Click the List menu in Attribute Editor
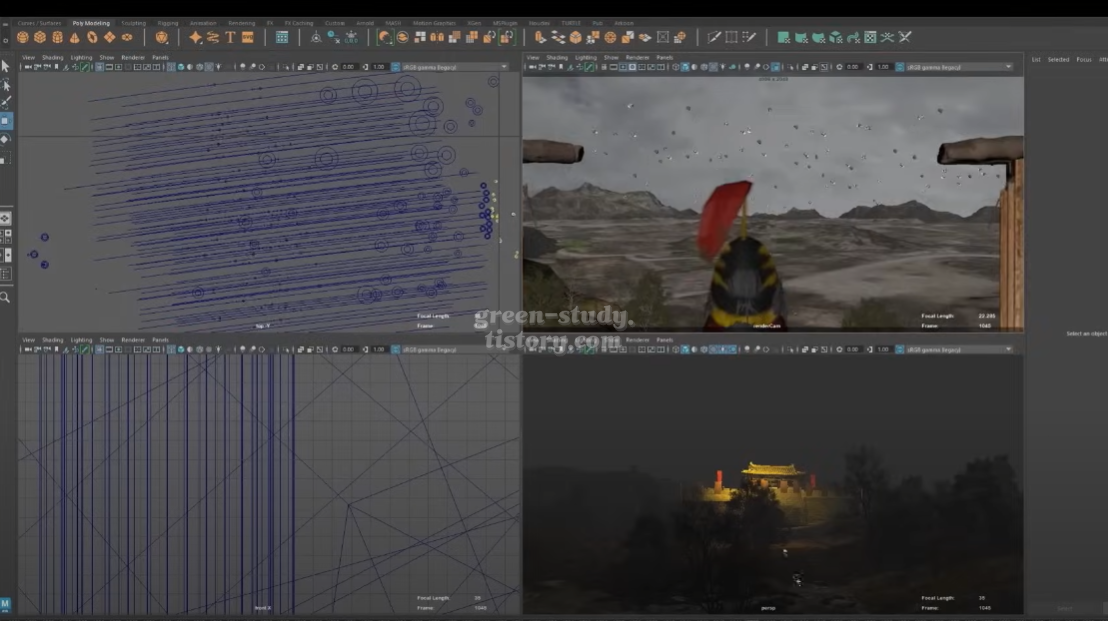The width and height of the screenshot is (1108, 621). click(1036, 59)
